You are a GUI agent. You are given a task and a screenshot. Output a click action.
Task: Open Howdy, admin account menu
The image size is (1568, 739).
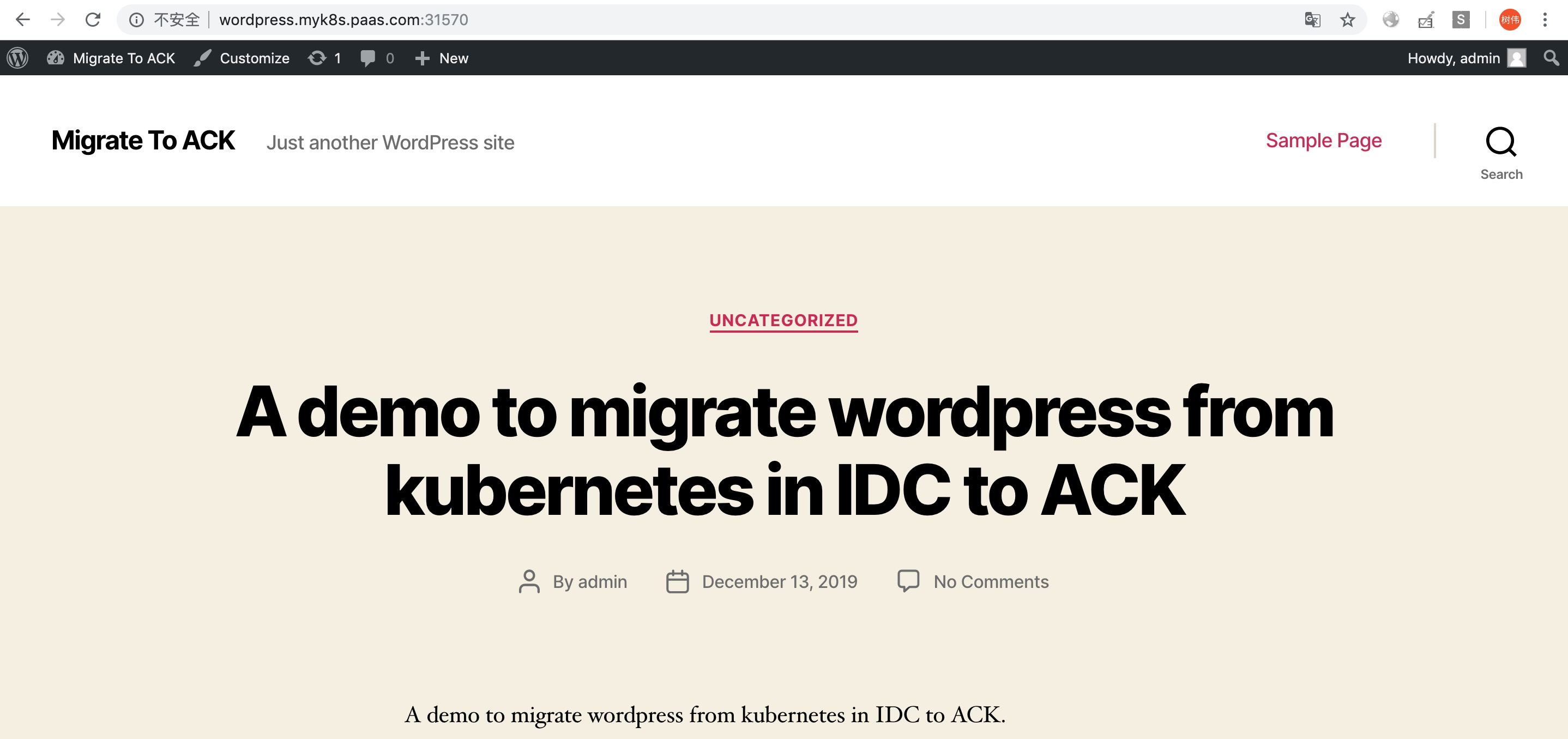coord(1454,58)
